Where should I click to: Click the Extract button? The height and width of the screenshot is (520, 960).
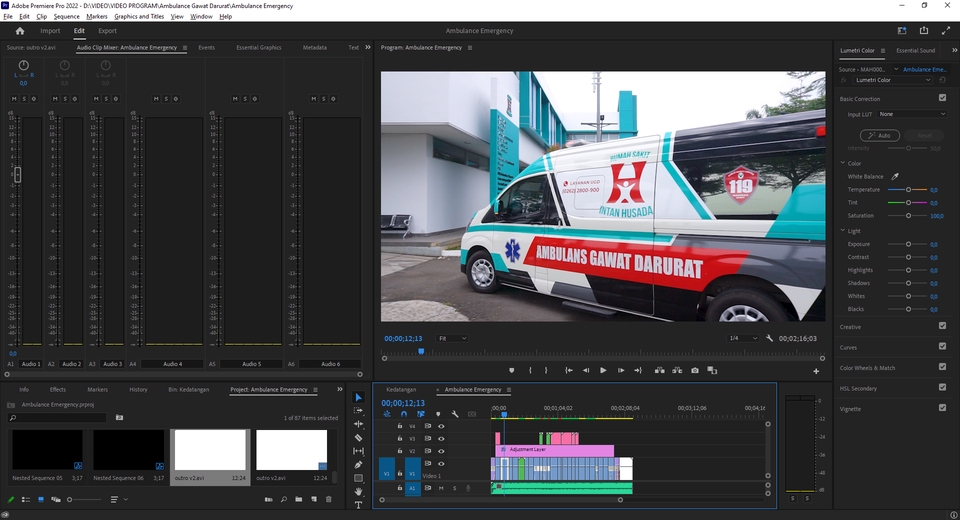click(677, 371)
